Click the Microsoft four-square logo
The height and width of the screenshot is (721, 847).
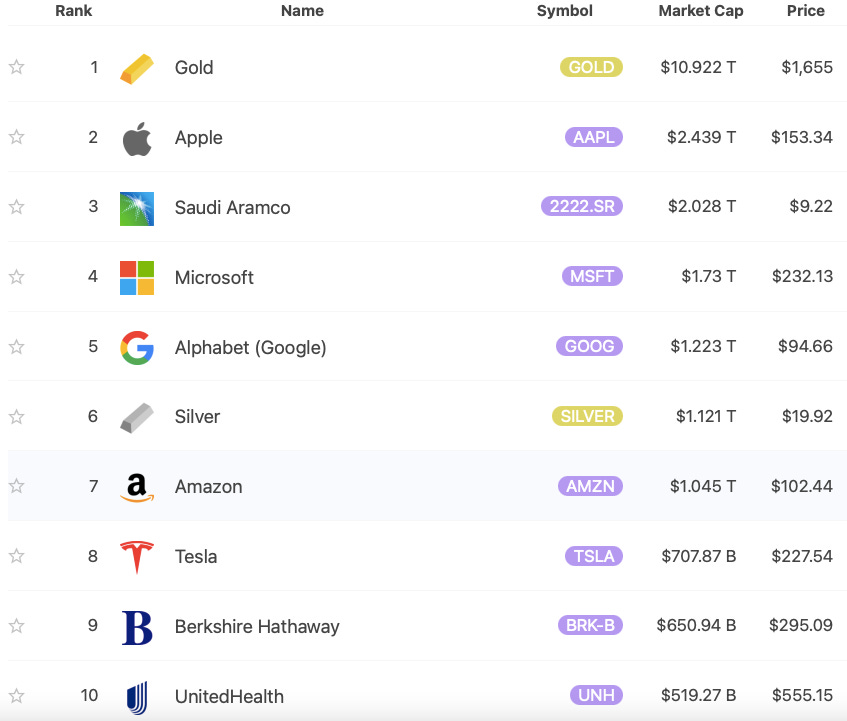pos(137,278)
